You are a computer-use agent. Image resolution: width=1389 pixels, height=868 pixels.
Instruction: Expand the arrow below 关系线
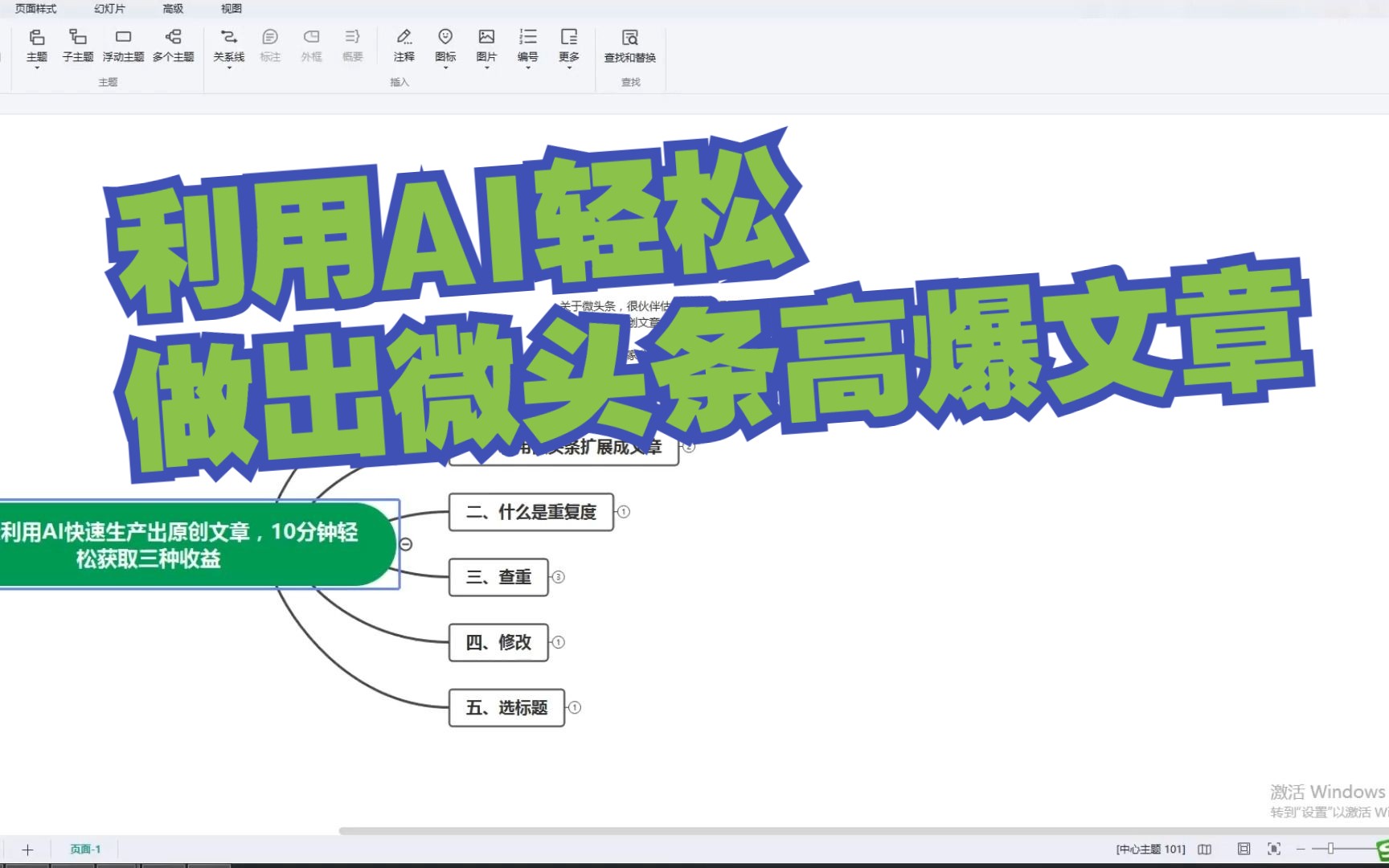pos(229,68)
